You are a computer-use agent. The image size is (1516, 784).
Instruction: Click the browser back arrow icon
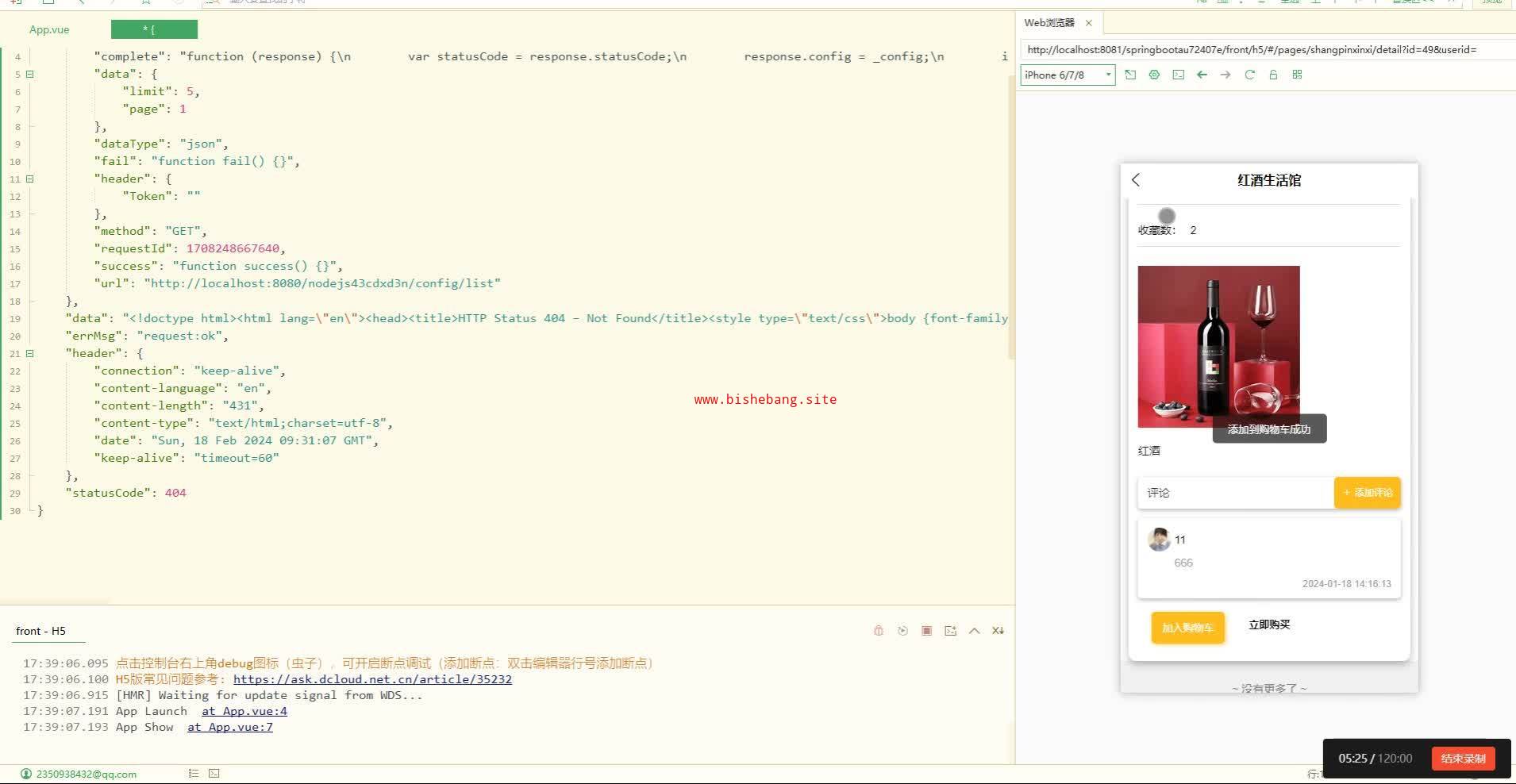coord(1202,75)
